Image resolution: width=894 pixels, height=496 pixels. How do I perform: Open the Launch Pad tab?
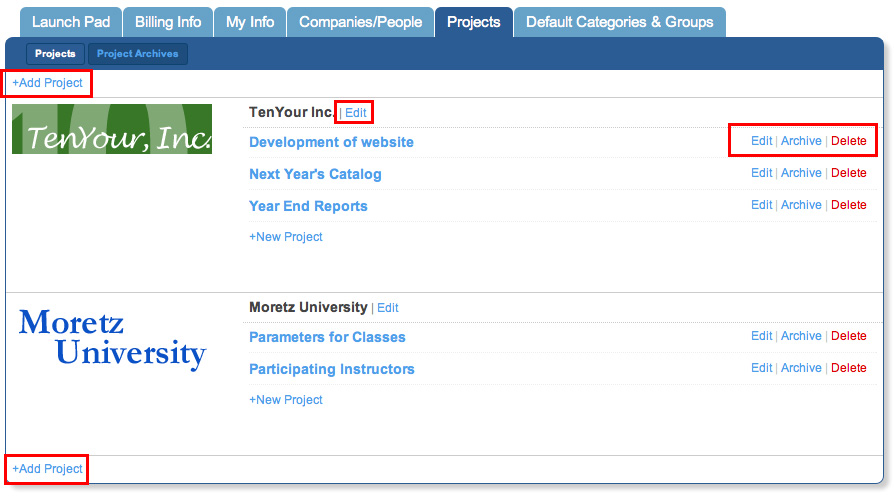point(70,22)
